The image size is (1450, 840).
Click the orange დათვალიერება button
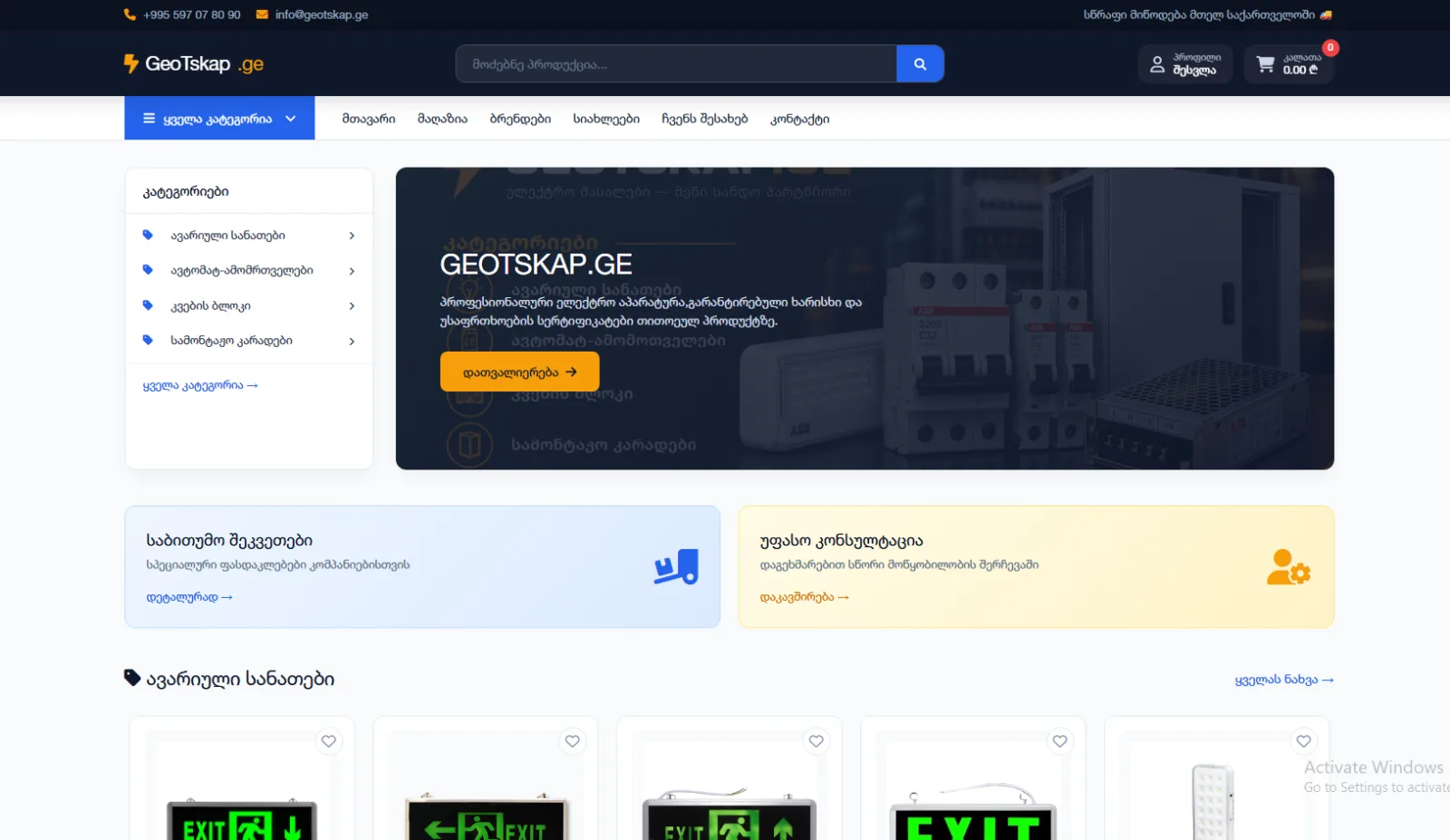pos(520,372)
